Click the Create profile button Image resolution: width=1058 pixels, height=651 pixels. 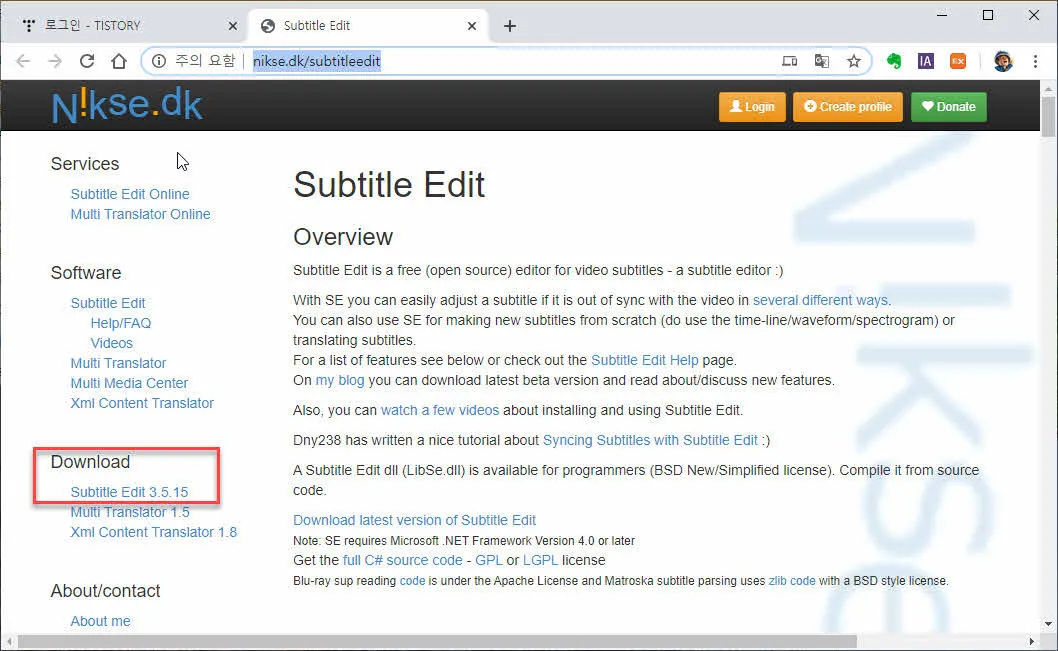tap(847, 107)
